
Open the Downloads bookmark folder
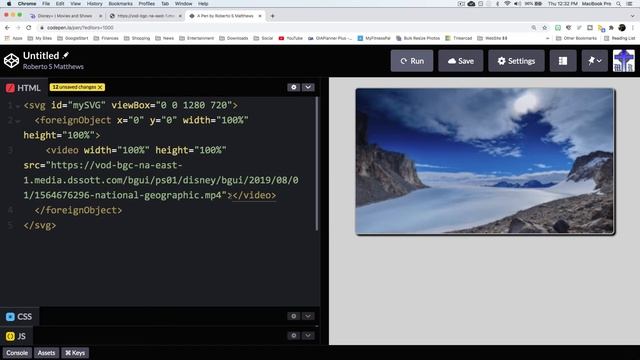coord(233,38)
